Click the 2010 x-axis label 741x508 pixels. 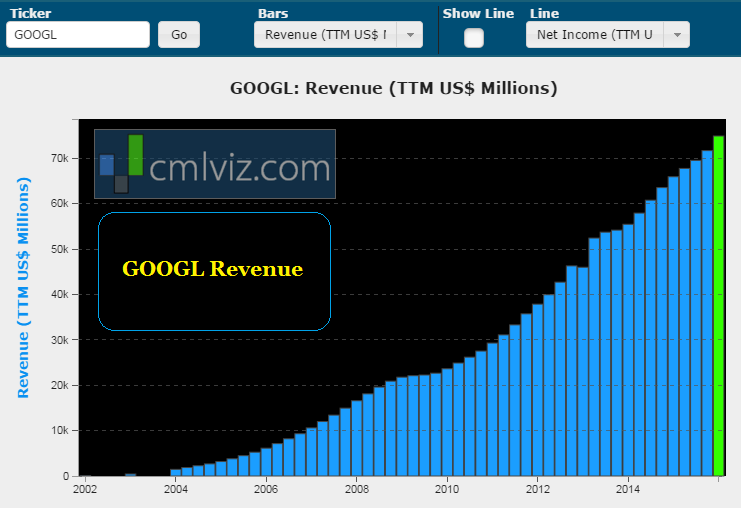tap(447, 489)
